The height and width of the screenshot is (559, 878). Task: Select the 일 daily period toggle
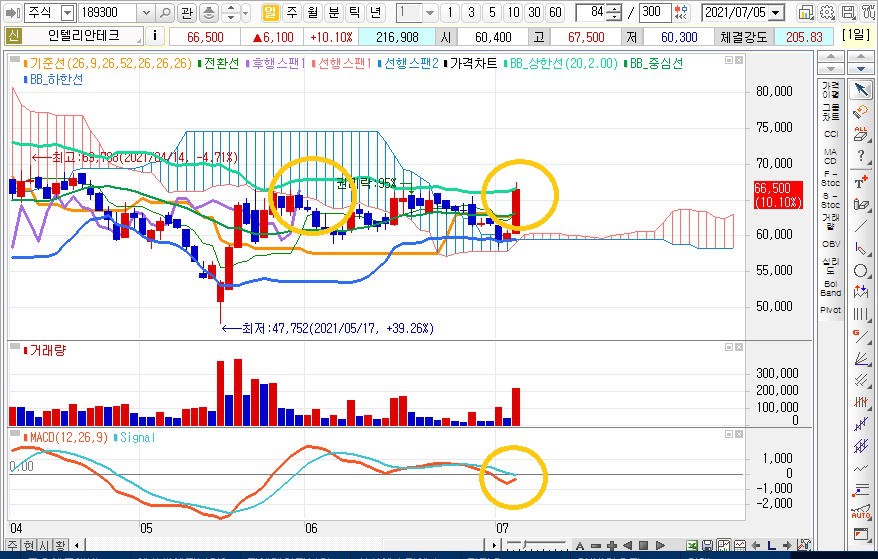270,12
